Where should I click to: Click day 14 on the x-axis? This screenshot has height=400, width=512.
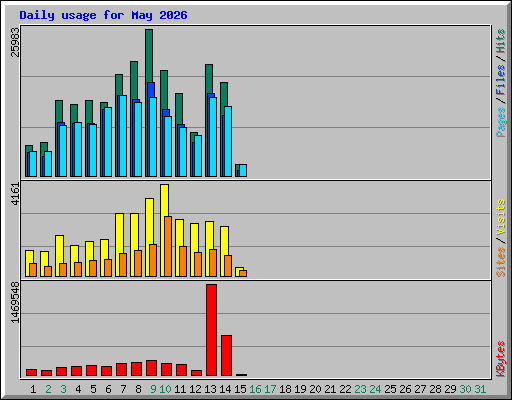pyautogui.click(x=225, y=389)
